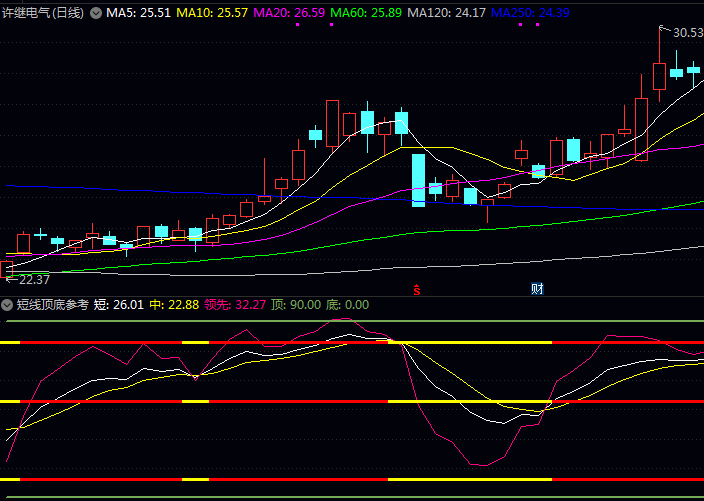Click the 中 value 22.88 label
This screenshot has width=704, height=501.
173,304
